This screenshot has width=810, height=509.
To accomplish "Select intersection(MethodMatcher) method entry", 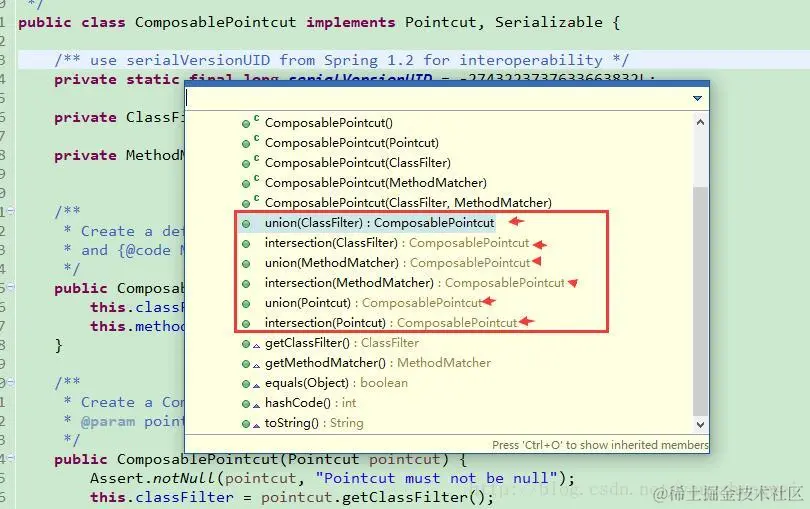I will pos(415,283).
